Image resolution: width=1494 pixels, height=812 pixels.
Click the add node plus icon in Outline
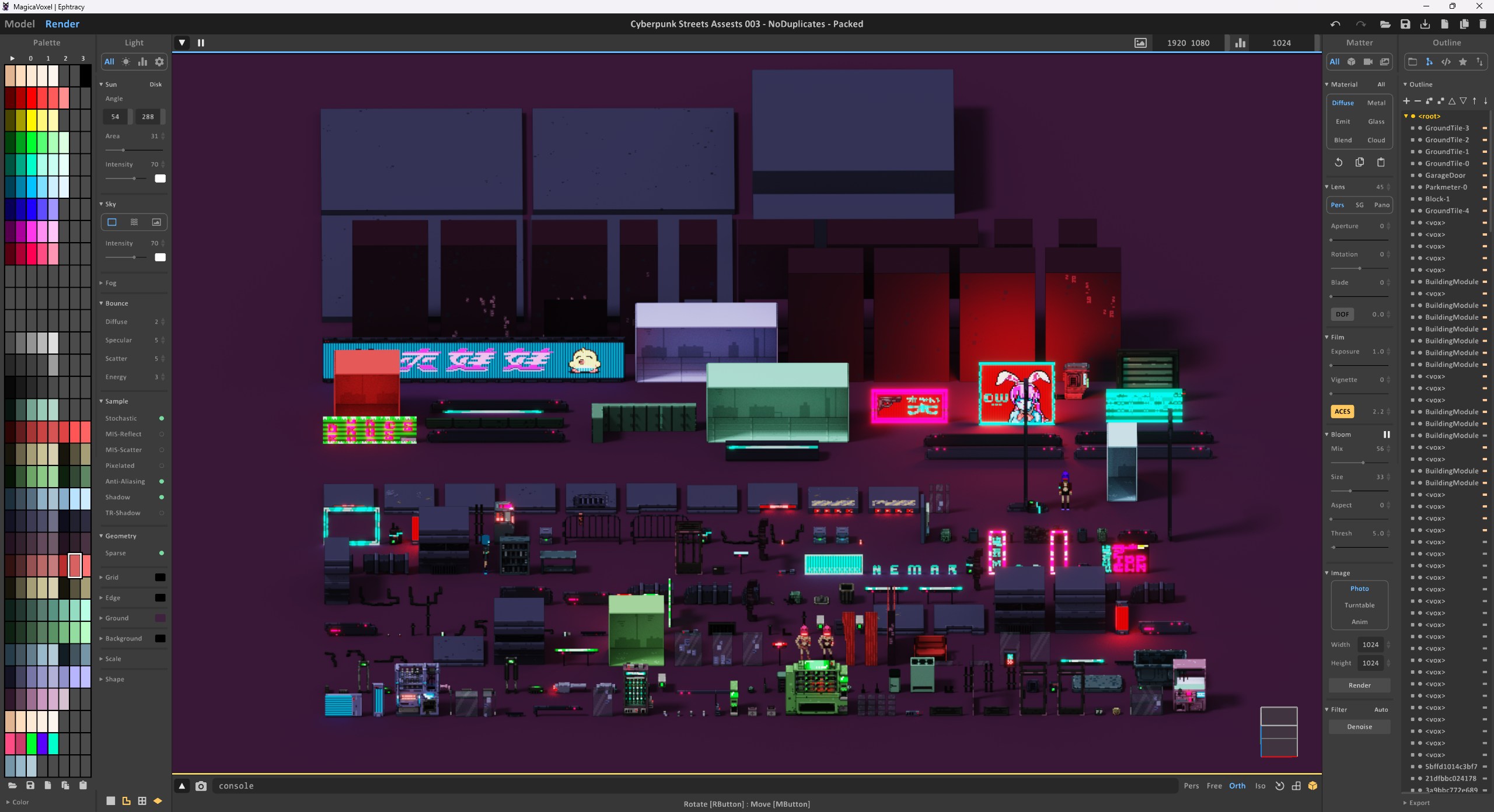pyautogui.click(x=1406, y=101)
